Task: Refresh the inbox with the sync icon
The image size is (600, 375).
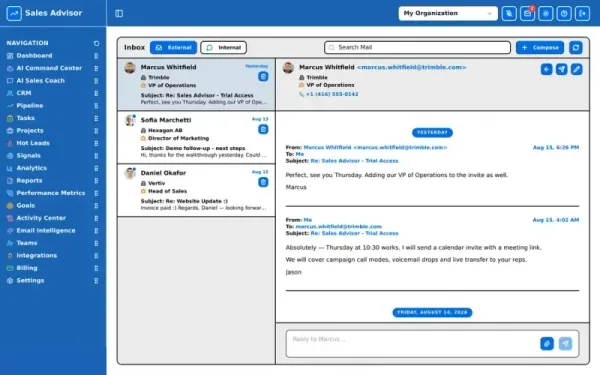Action: [576, 47]
